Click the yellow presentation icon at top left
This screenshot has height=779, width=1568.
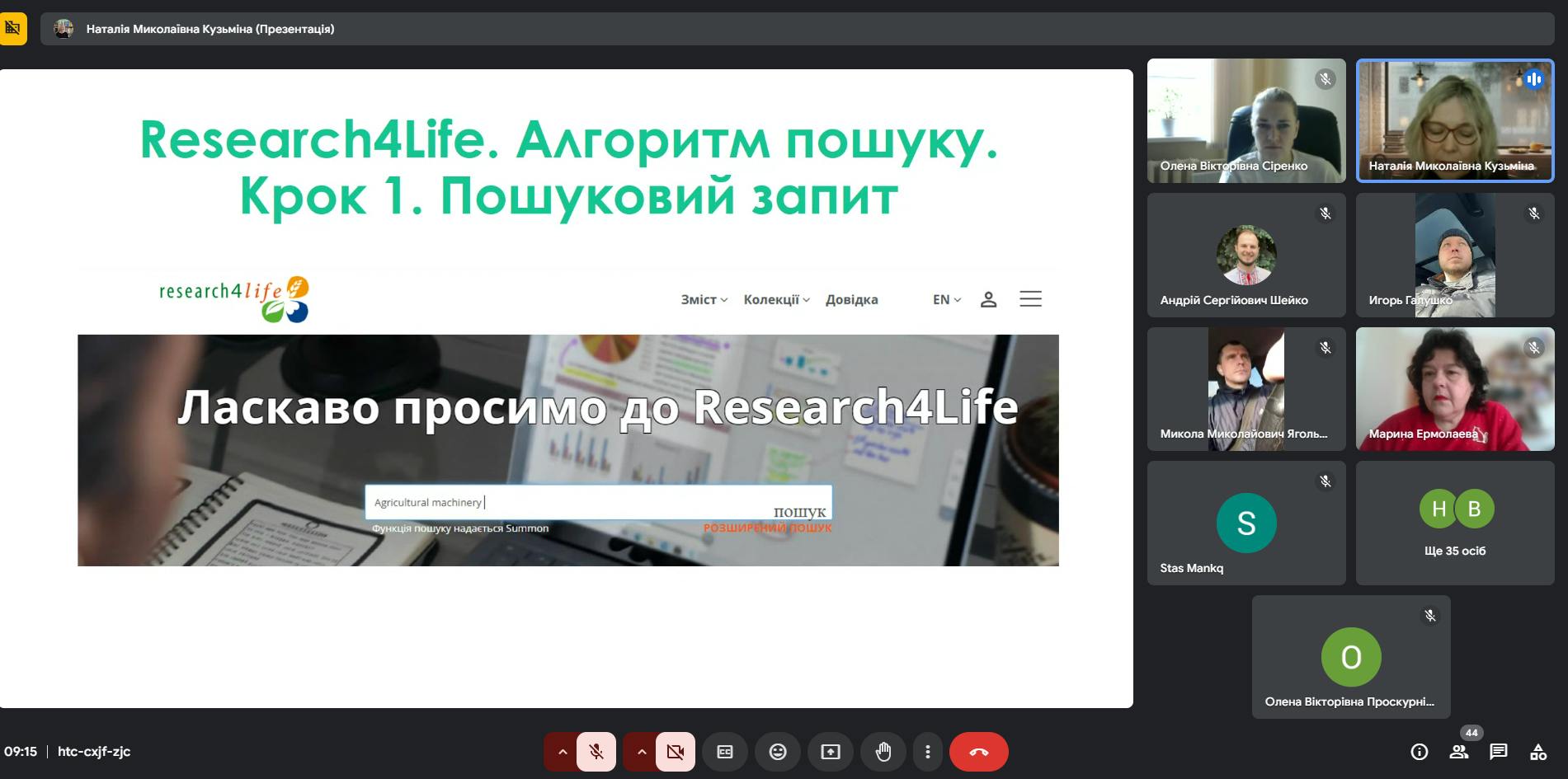click(13, 29)
